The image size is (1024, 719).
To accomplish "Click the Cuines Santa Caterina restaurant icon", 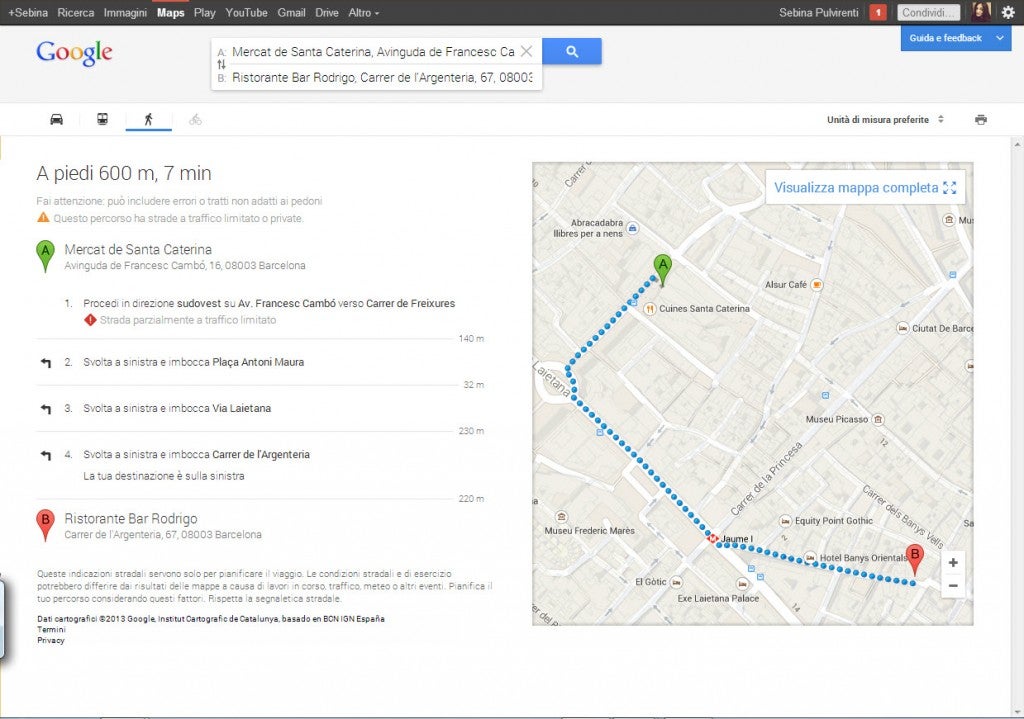I will click(x=650, y=309).
